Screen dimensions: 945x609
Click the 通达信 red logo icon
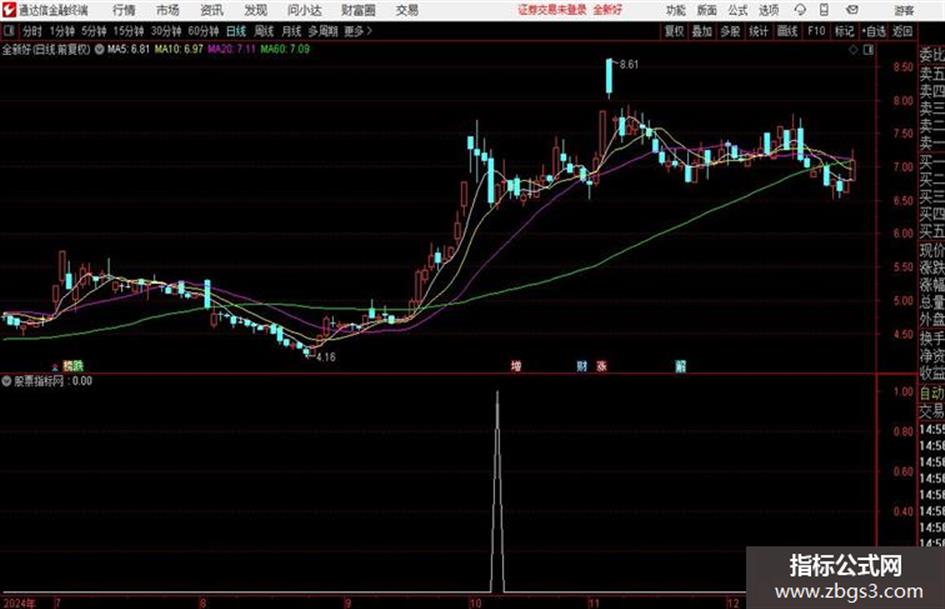coord(9,10)
